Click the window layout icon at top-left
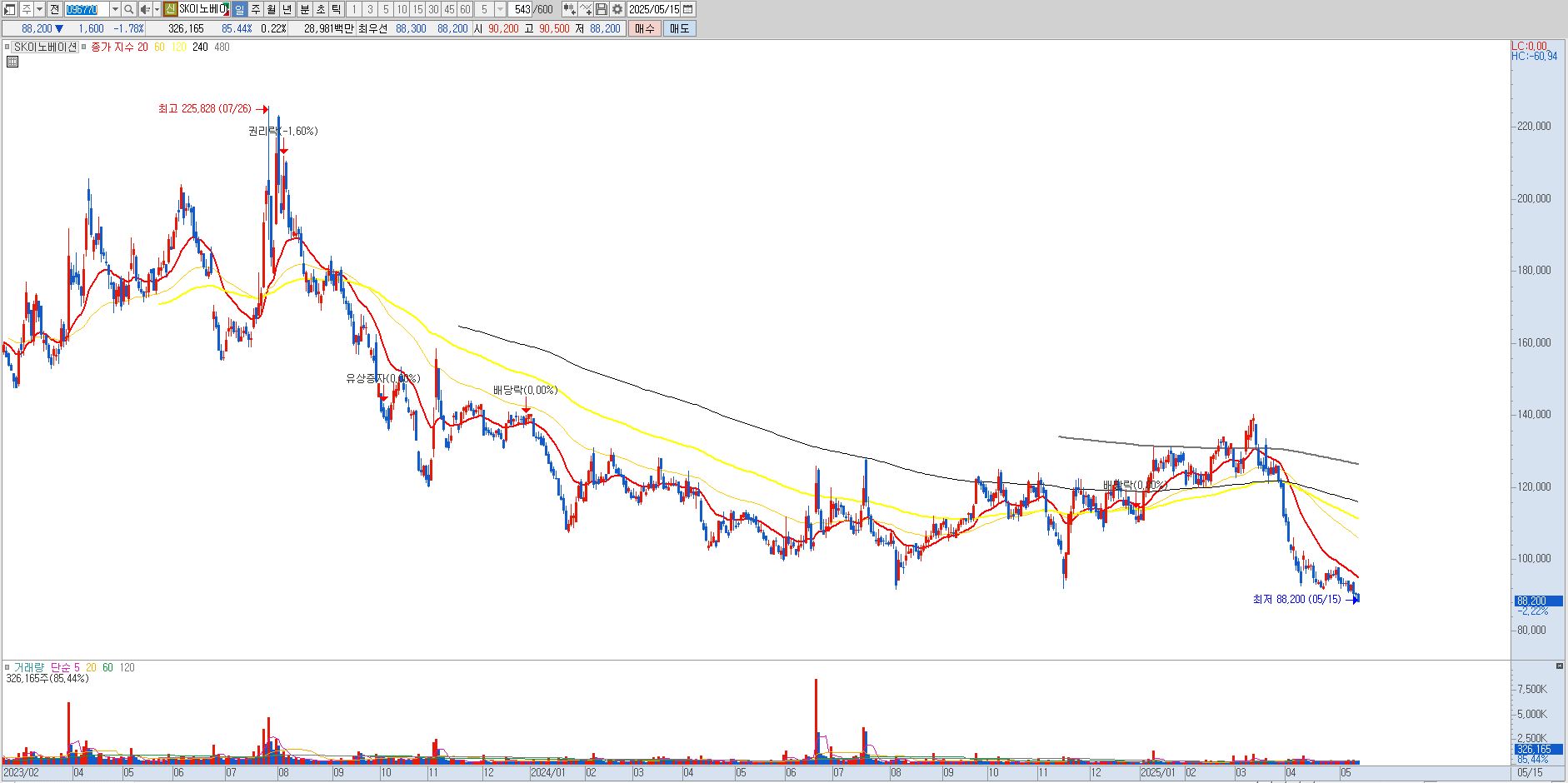 [x=9, y=9]
